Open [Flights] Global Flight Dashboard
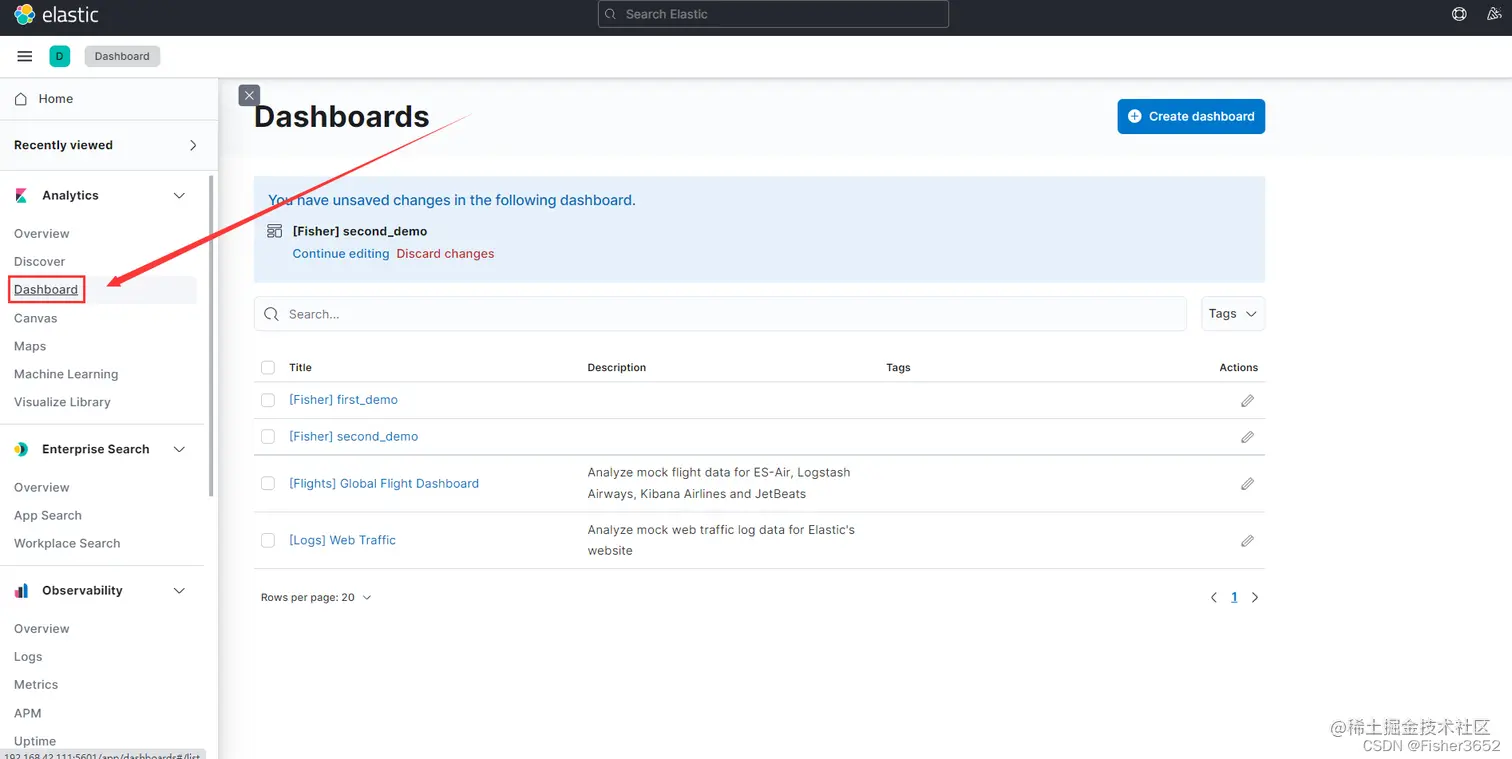The height and width of the screenshot is (759, 1512). (384, 484)
